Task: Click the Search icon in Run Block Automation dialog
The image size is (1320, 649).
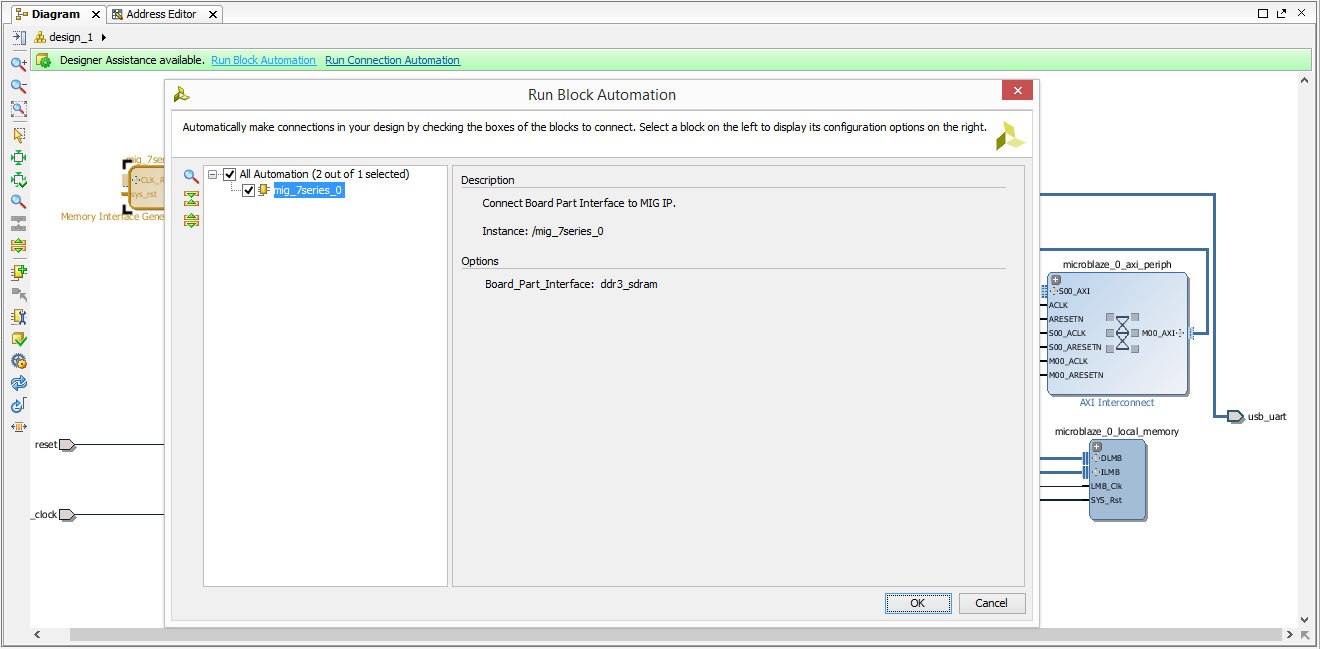Action: click(191, 176)
